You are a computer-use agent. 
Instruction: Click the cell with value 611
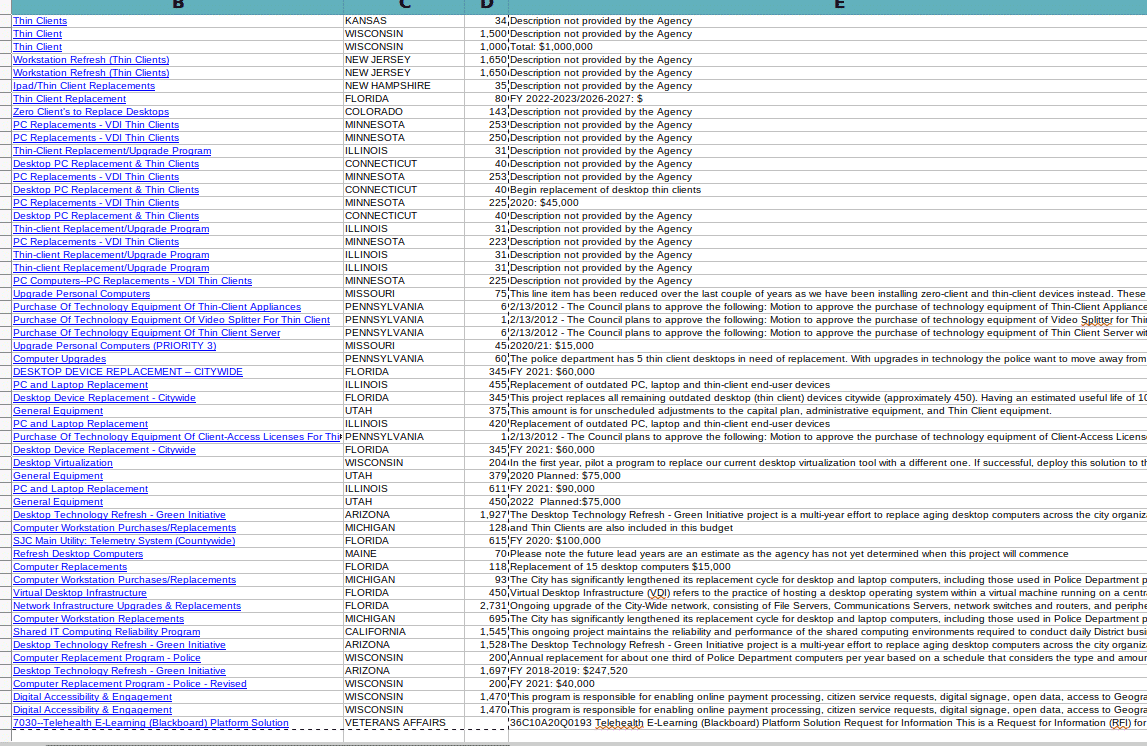[486, 489]
